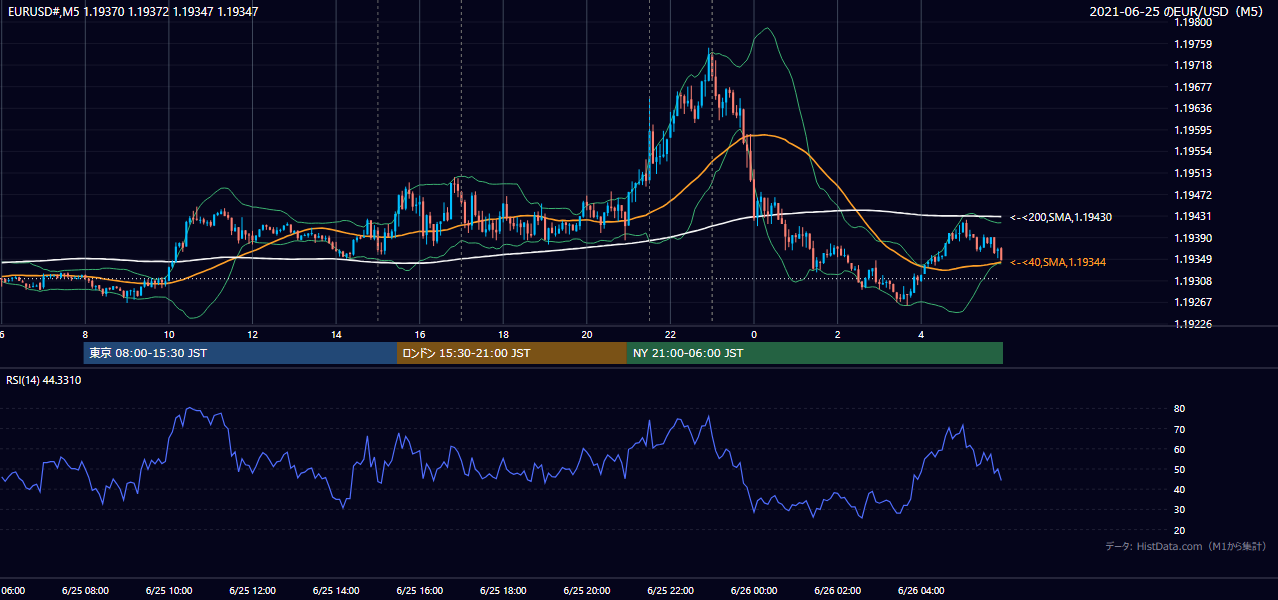This screenshot has height=600, width=1278.
Task: Click price axis label 1.19677
Action: point(1194,87)
